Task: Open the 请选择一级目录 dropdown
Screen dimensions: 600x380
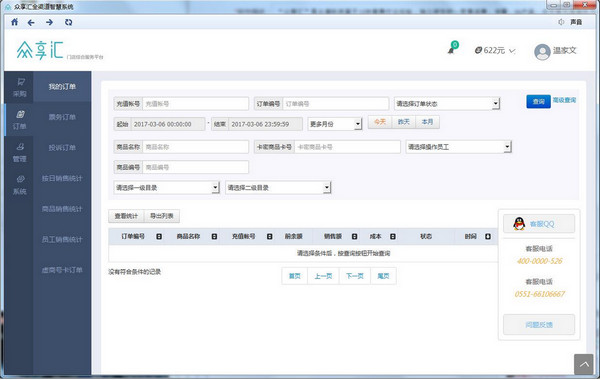Action: pos(166,188)
